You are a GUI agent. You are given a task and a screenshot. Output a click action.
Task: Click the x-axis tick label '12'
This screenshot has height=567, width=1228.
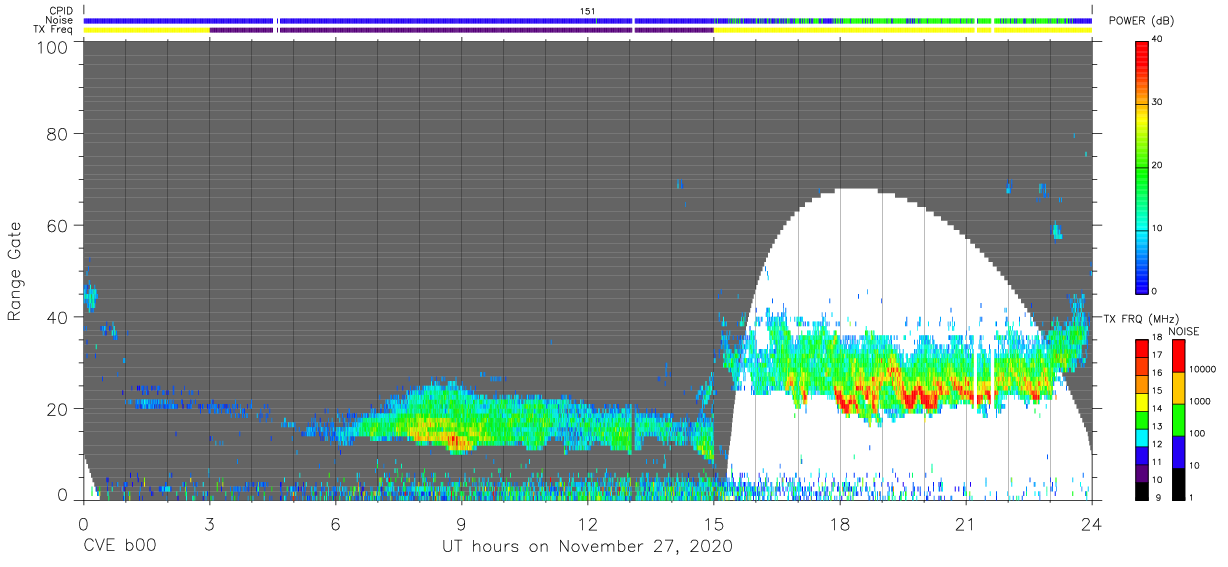click(x=588, y=523)
